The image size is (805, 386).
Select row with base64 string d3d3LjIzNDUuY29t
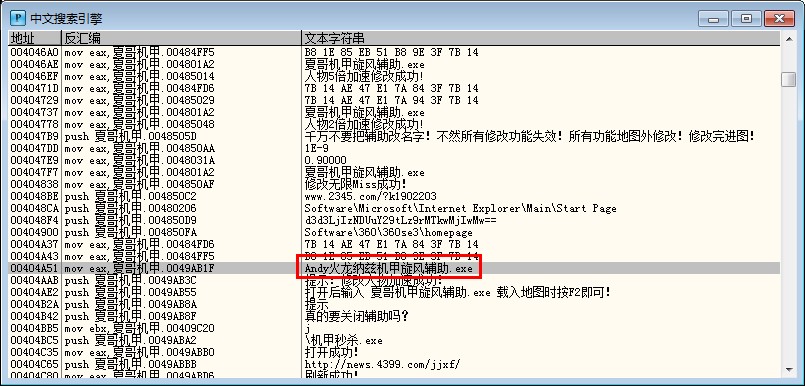[x=394, y=220]
